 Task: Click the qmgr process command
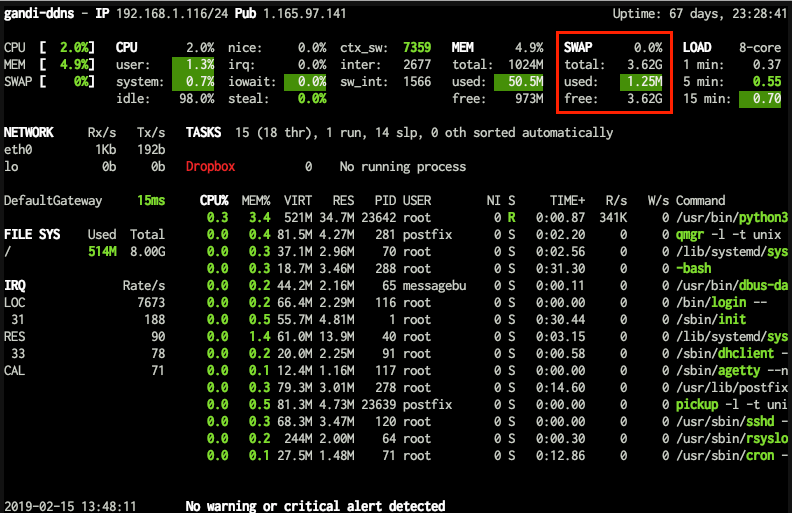(x=729, y=235)
